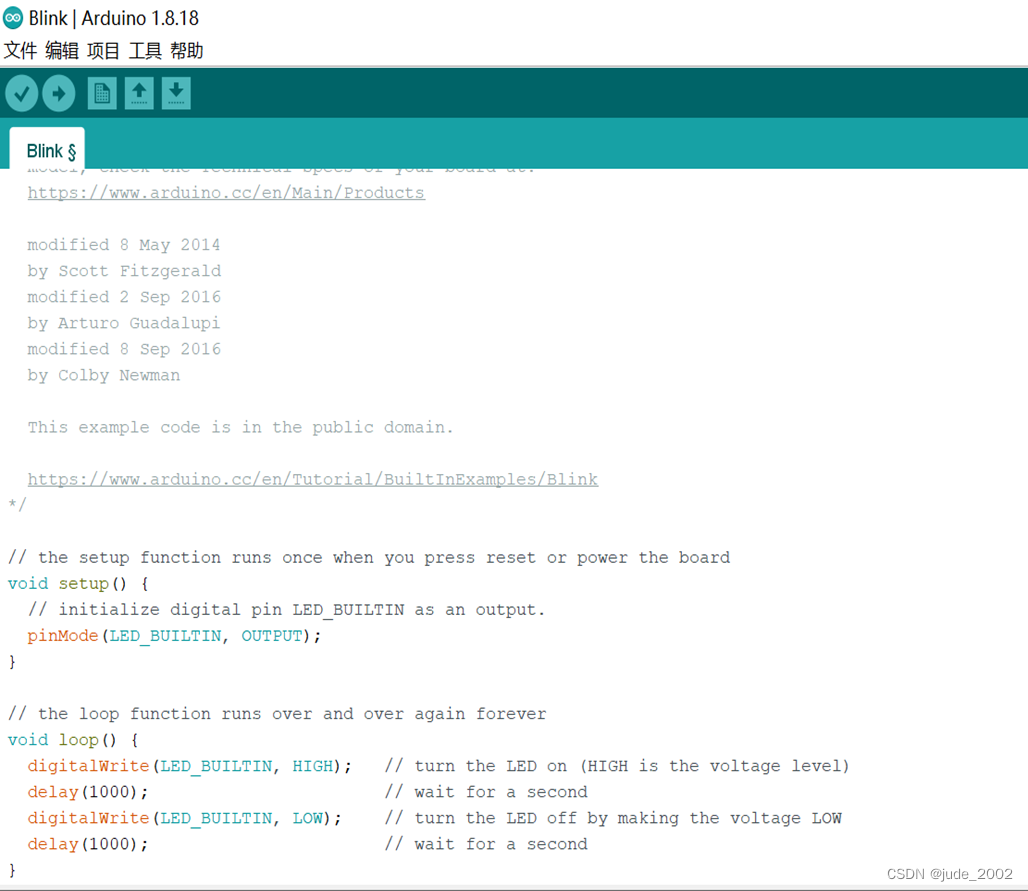The image size is (1028, 891).
Task: Click the digitalWrite call with HIGH
Action: pos(189,766)
